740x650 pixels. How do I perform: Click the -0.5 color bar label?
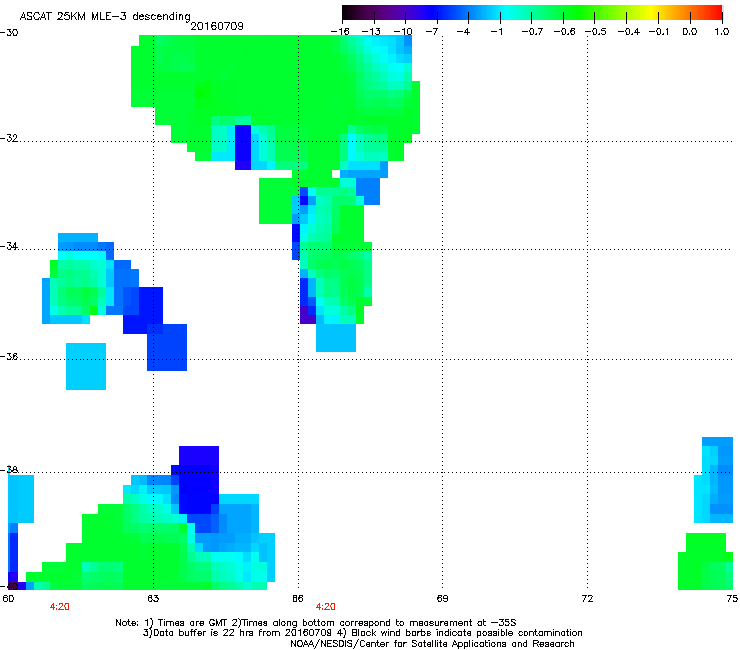[x=596, y=32]
